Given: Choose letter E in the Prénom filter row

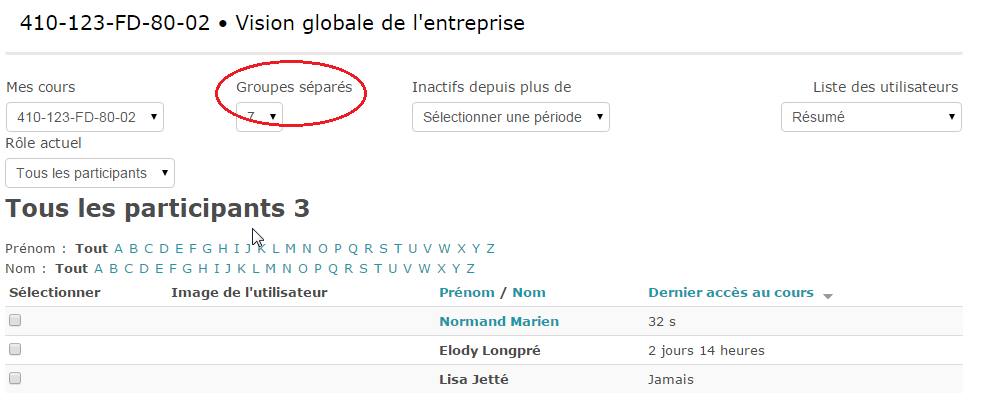Looking at the screenshot, I should tap(178, 248).
